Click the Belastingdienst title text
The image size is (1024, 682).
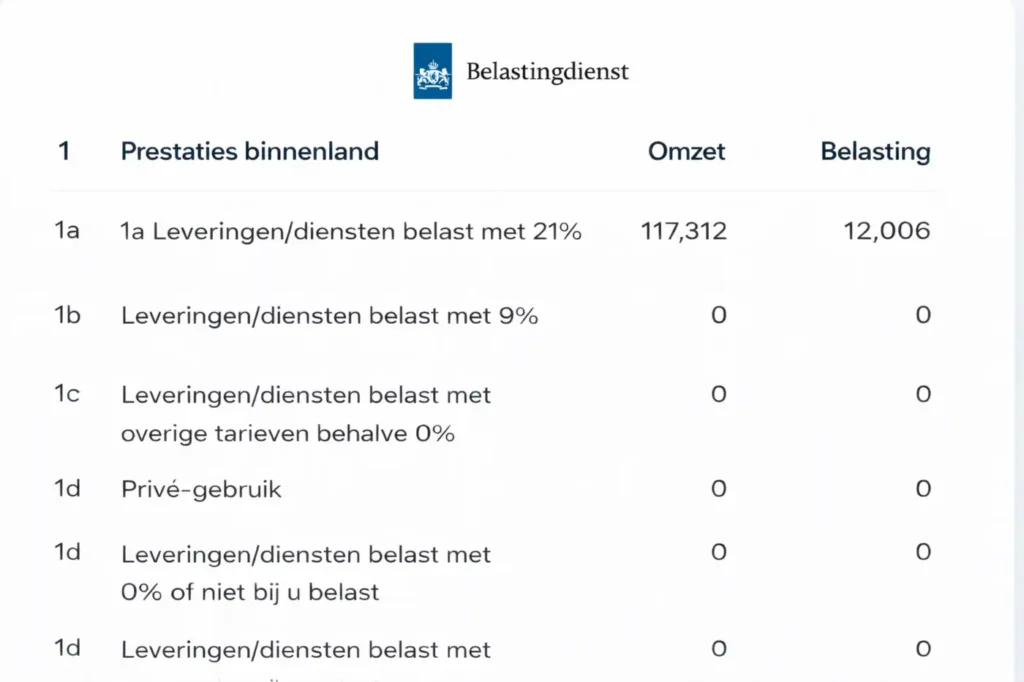[x=548, y=72]
